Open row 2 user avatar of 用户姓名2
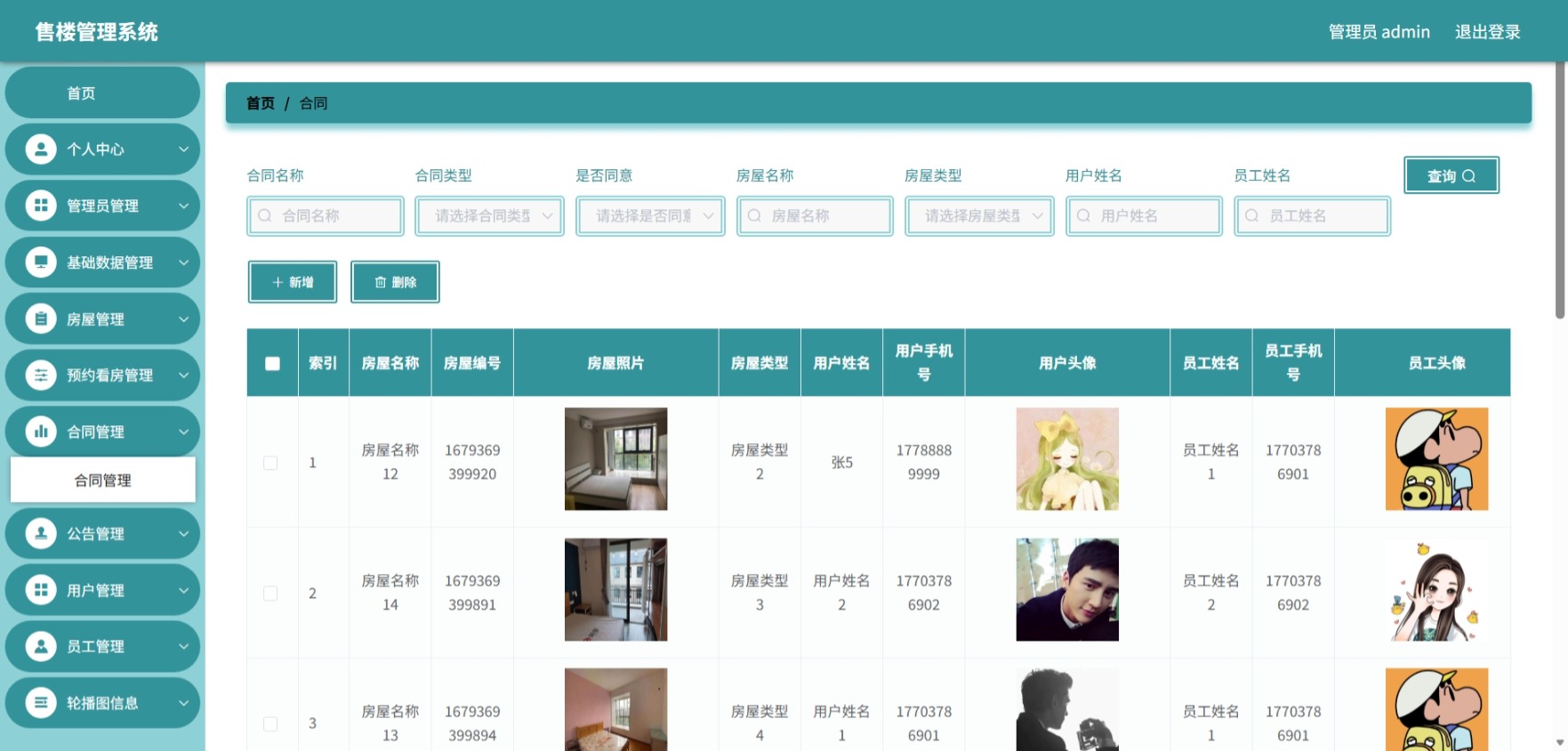Viewport: 1568px width, 751px height. click(x=1067, y=589)
